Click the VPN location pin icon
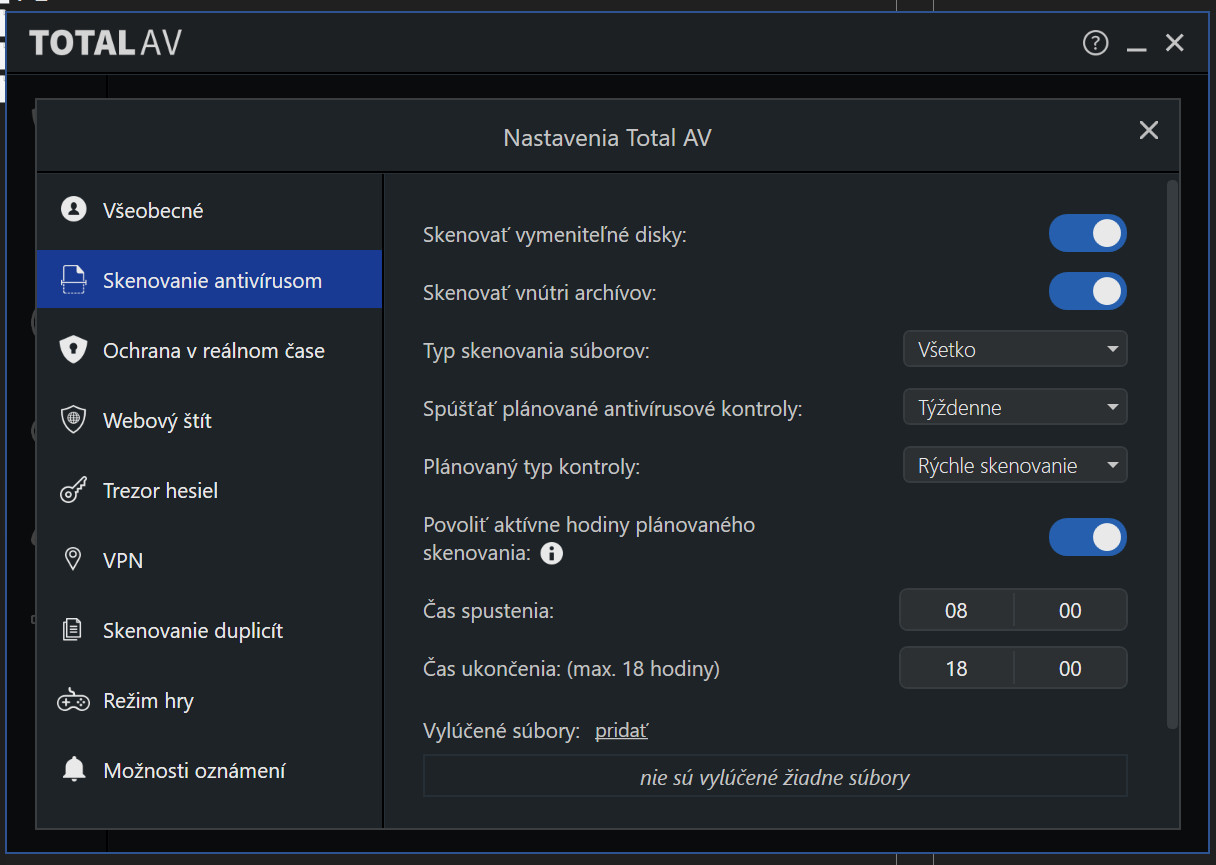 (73, 560)
